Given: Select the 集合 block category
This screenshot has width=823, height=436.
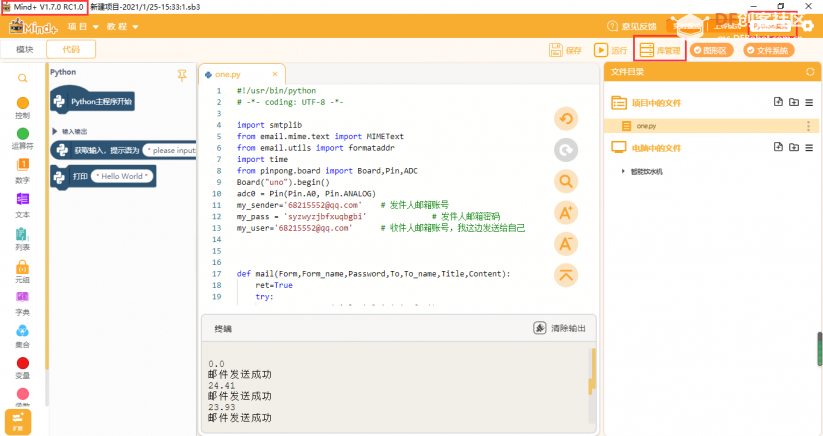Looking at the screenshot, I should pos(23,336).
